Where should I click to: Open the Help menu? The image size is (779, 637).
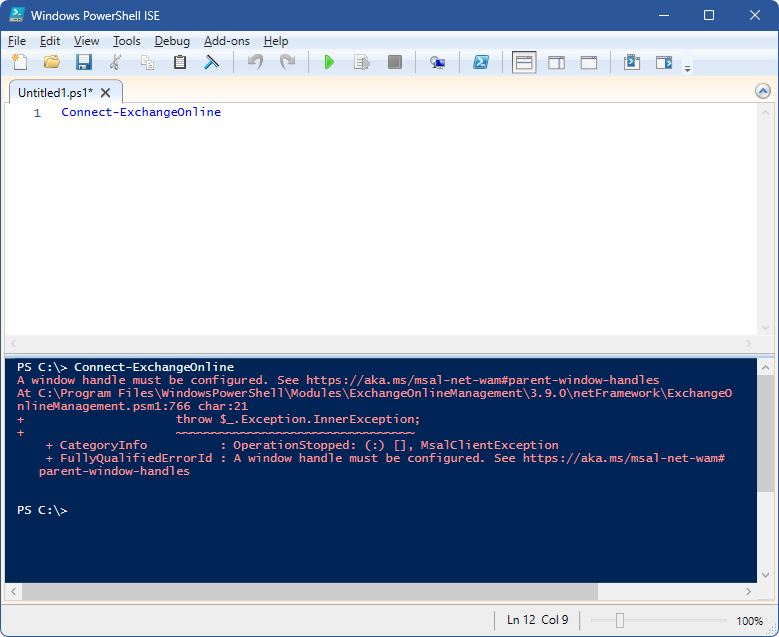(276, 41)
